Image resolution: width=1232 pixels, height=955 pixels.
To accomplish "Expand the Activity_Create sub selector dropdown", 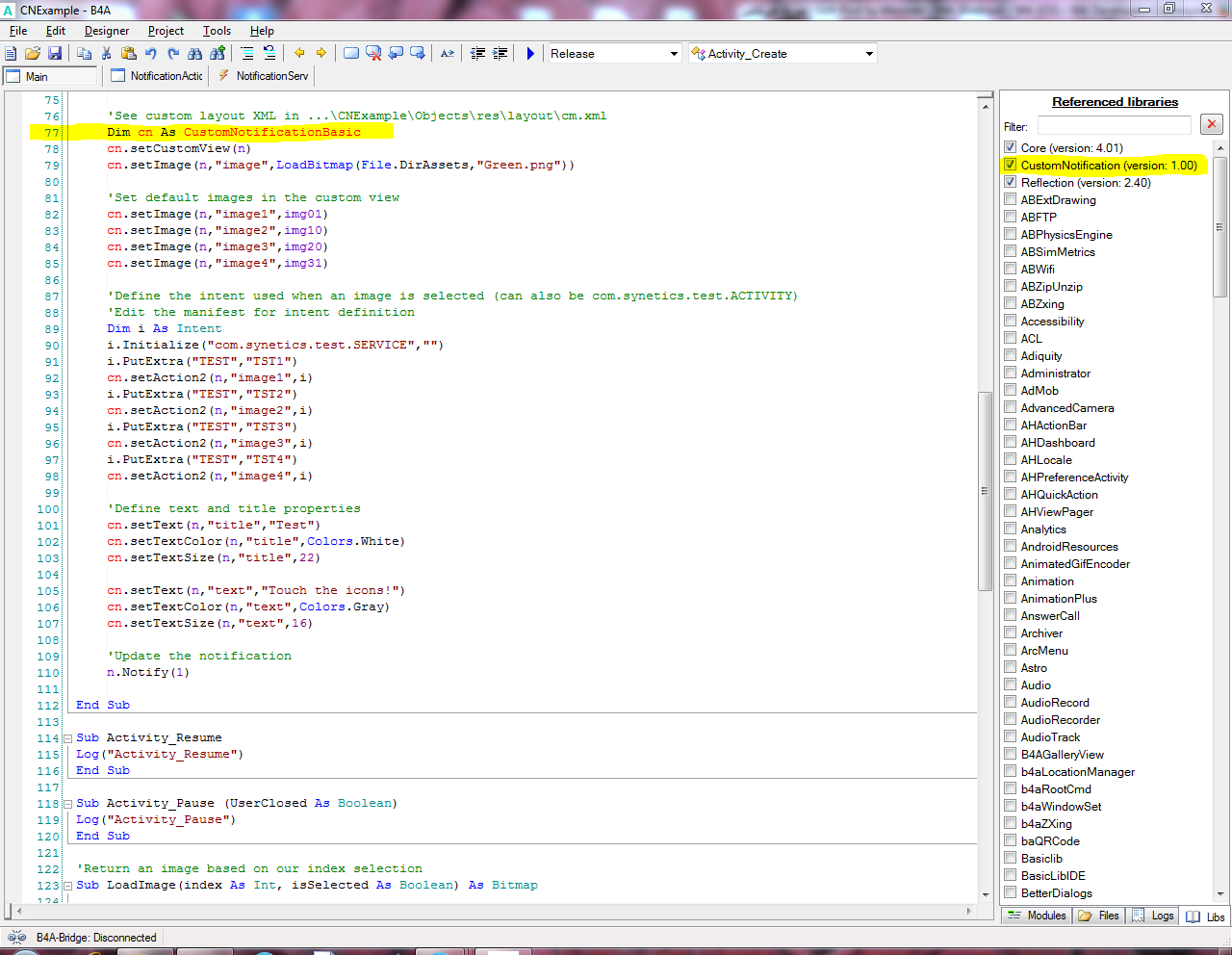I will coord(869,54).
